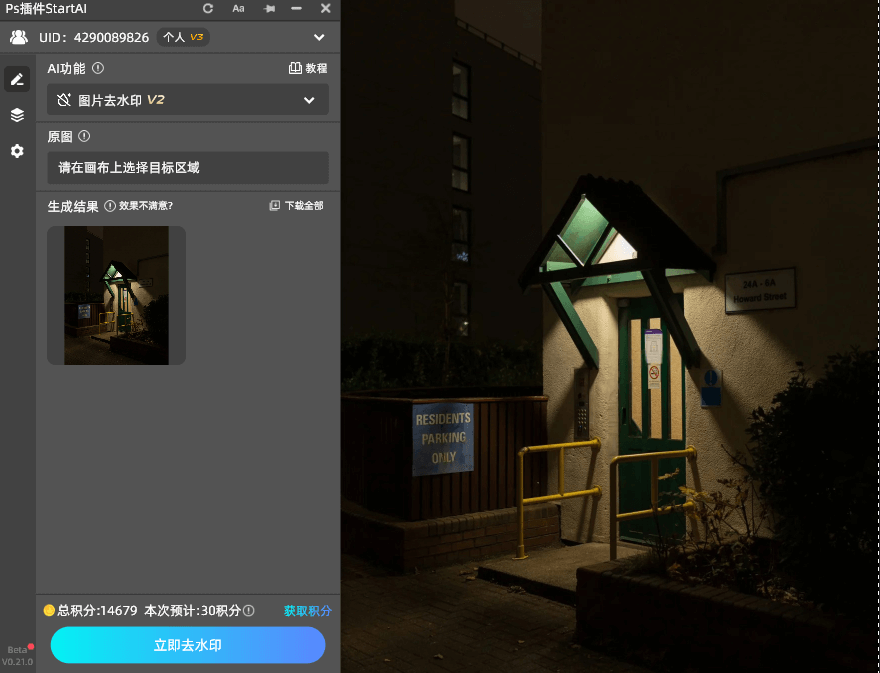The image size is (880, 673).
Task: Click the 获取积分 link
Action: tap(306, 610)
